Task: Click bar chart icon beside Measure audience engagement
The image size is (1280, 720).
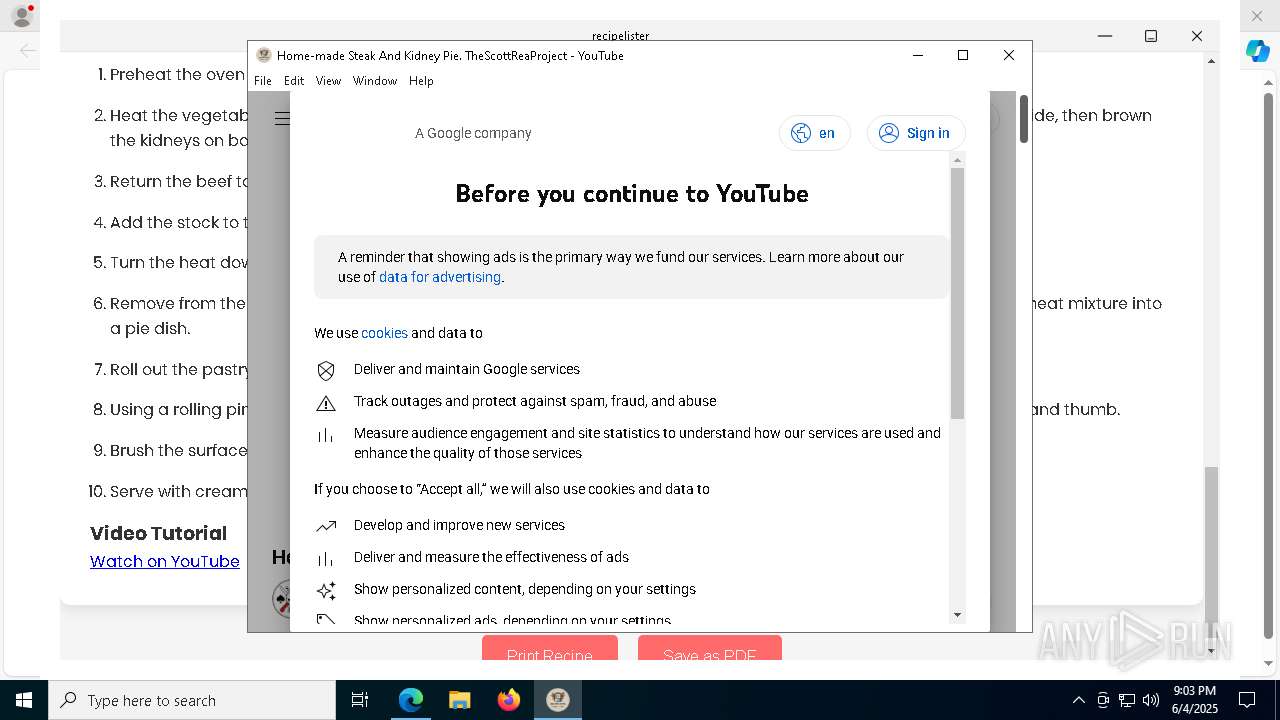Action: 326,435
